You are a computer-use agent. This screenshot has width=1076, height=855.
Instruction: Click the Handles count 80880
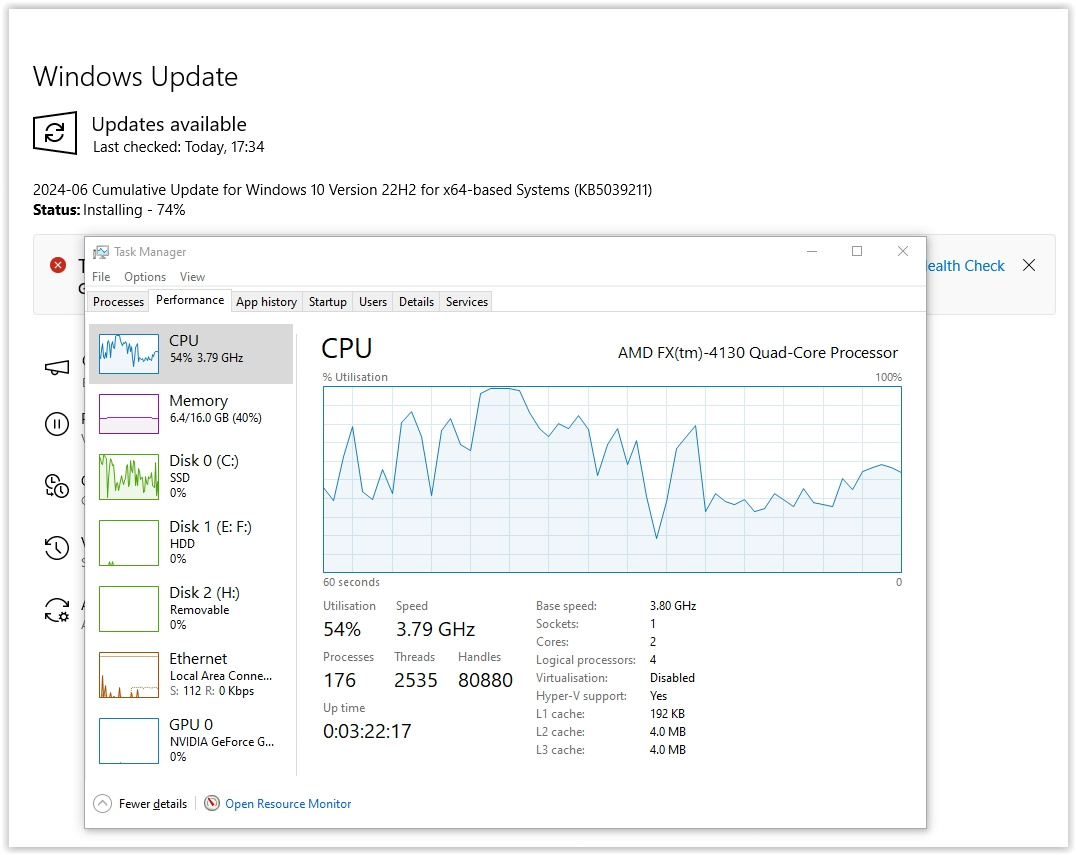tap(485, 680)
